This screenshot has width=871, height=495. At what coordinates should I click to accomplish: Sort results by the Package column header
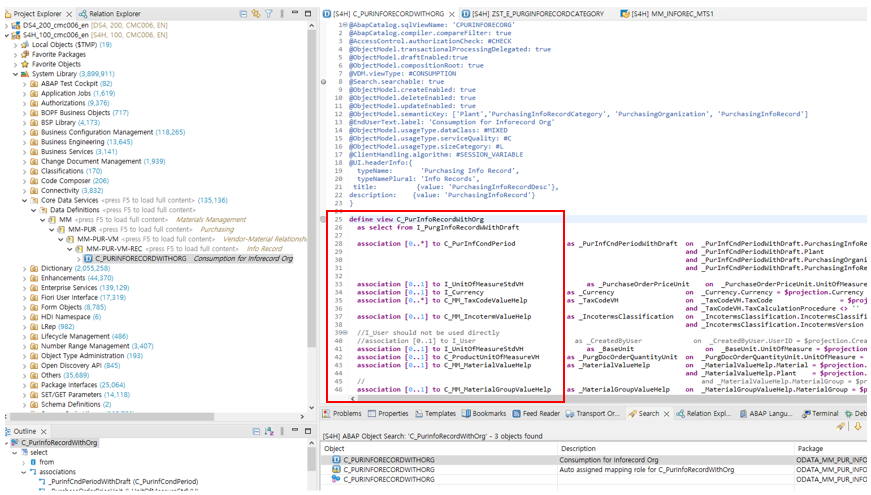pyautogui.click(x=830, y=448)
